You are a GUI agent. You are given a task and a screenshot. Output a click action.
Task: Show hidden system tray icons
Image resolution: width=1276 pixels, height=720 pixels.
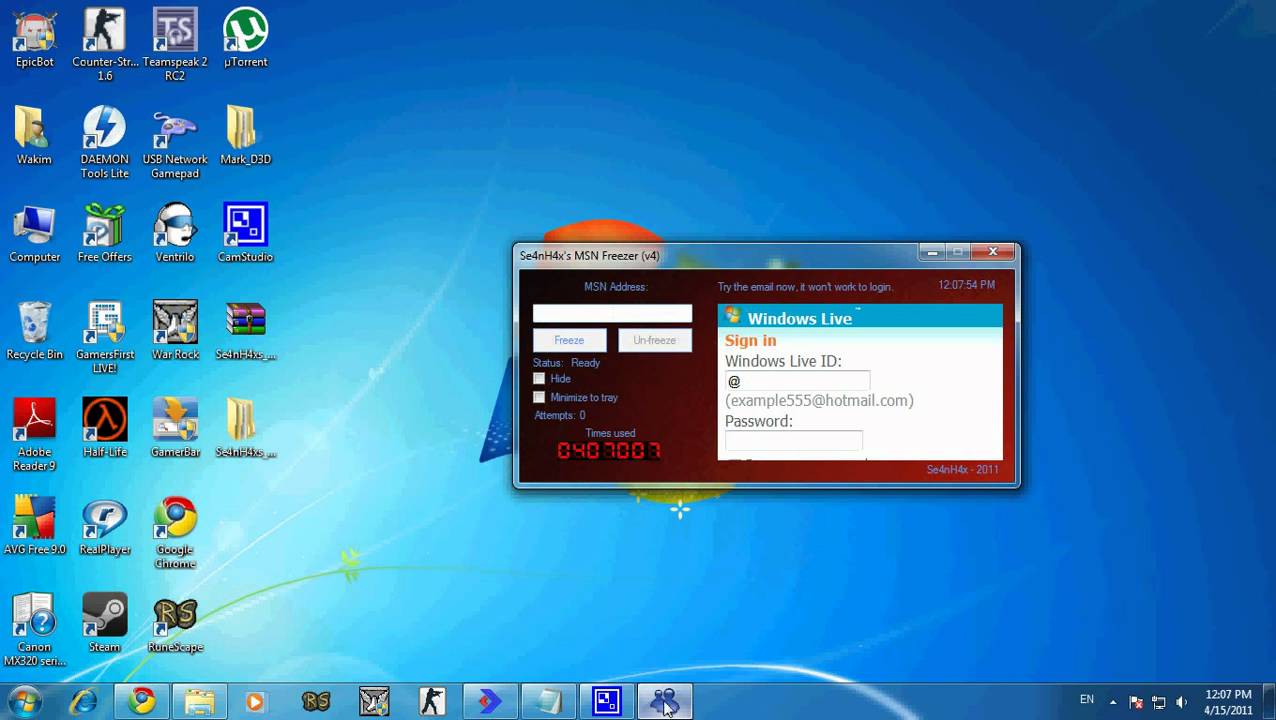coord(1113,702)
